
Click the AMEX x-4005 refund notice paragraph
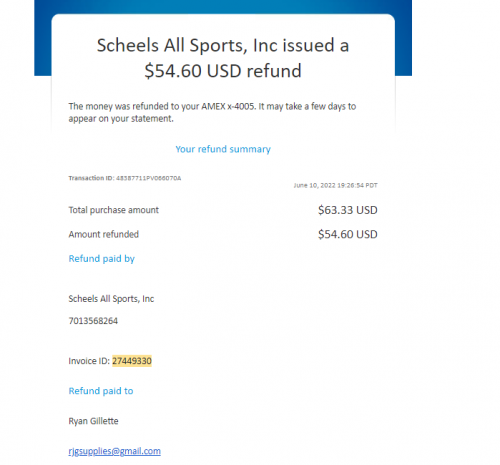click(x=212, y=112)
